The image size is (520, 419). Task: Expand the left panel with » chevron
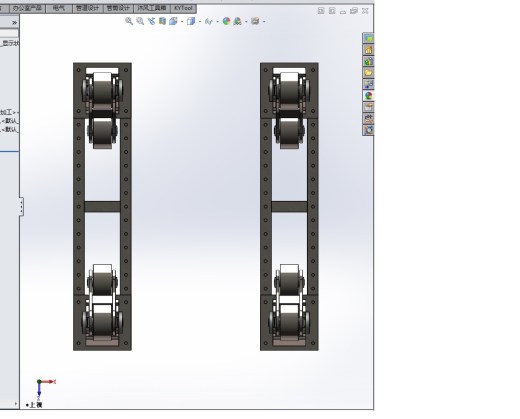tap(14, 23)
